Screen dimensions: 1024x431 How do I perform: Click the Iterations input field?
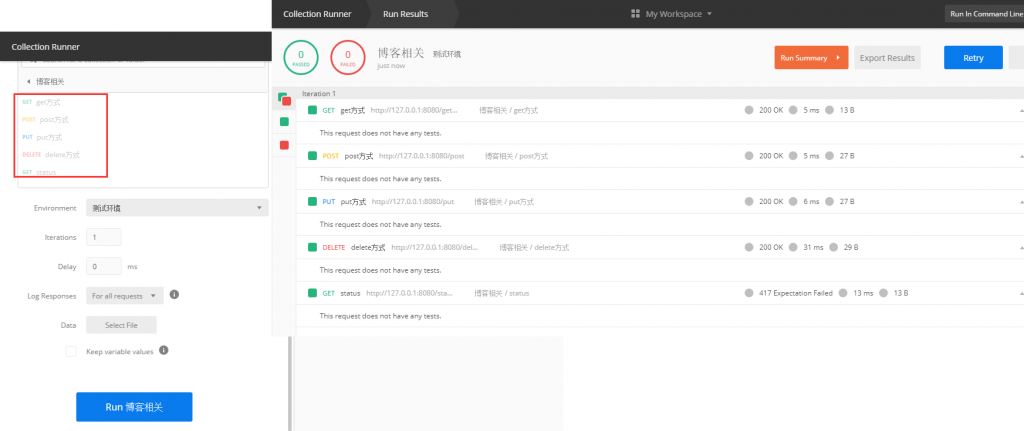[x=104, y=237]
